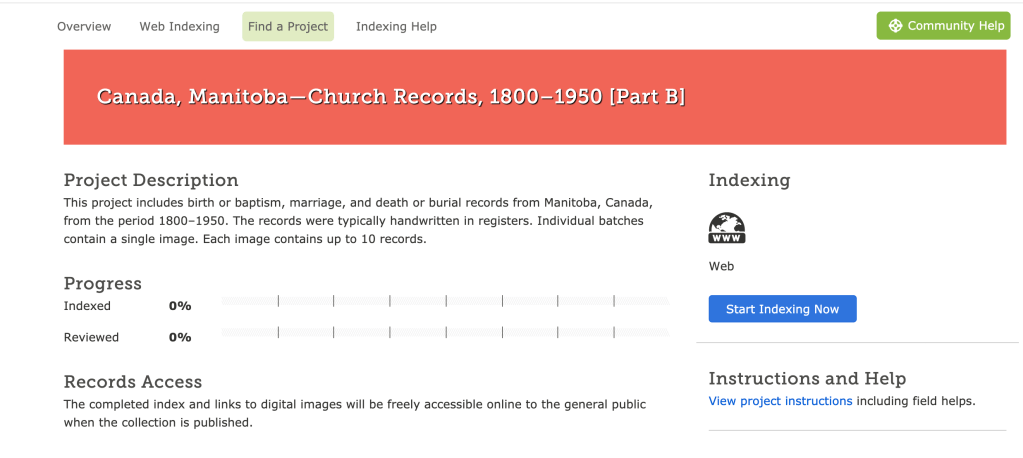Image resolution: width=1023 pixels, height=458 pixels.
Task: Open the View project instructions link
Action: [780, 401]
